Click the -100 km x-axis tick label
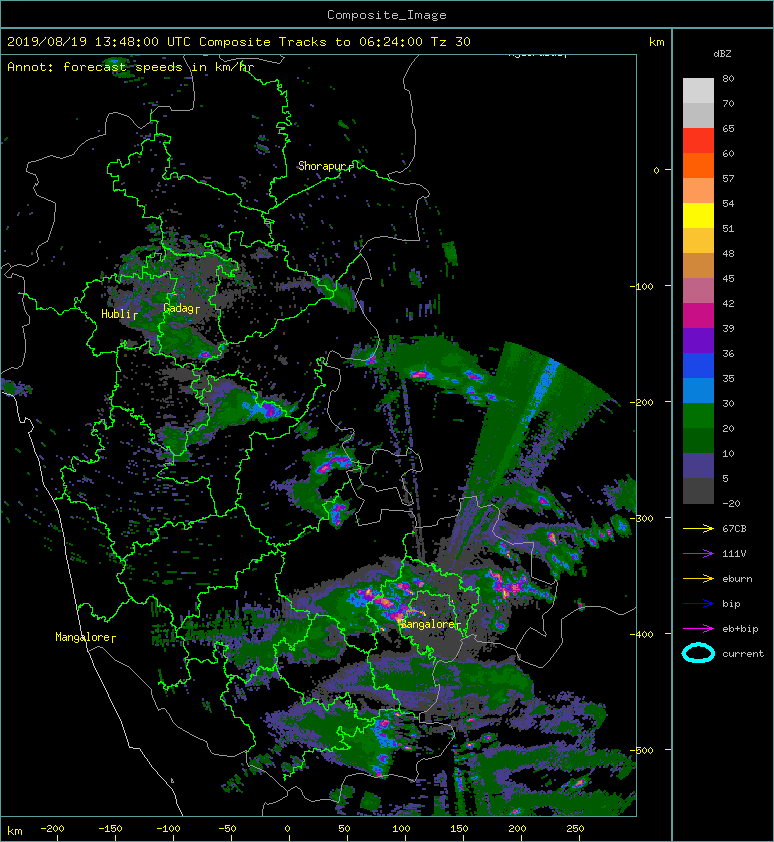The width and height of the screenshot is (774, 842). [x=168, y=829]
